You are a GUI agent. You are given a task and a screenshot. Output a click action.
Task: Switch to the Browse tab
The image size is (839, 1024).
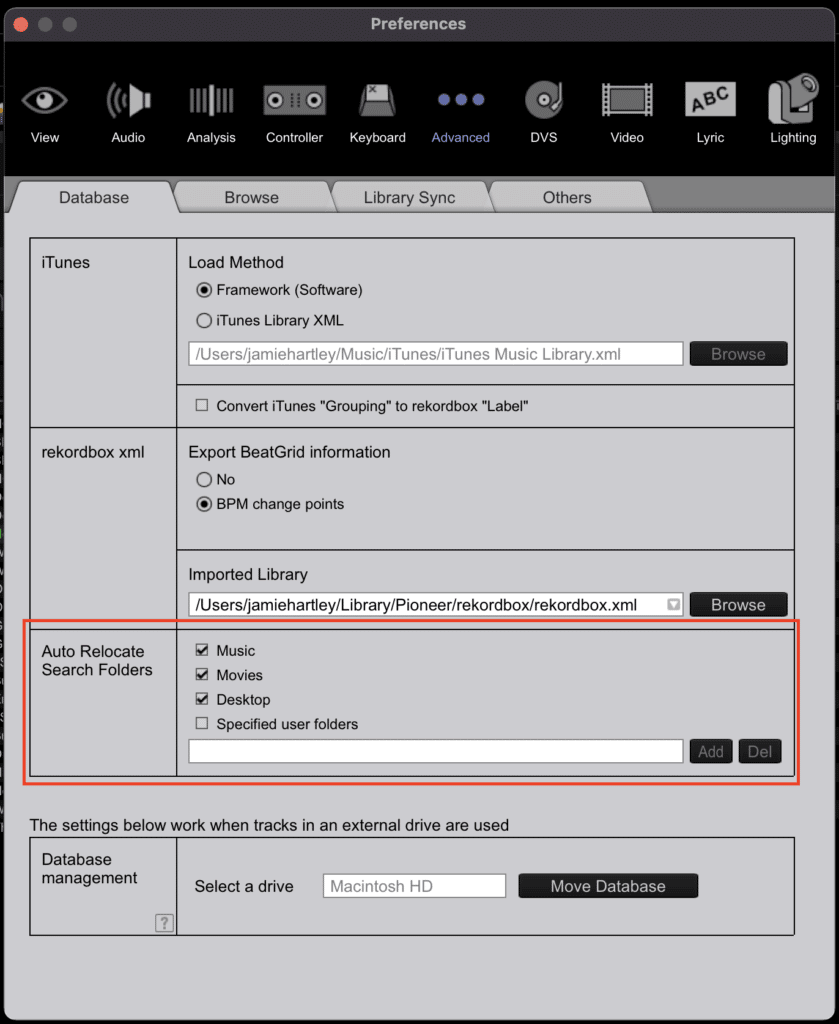pos(251,198)
